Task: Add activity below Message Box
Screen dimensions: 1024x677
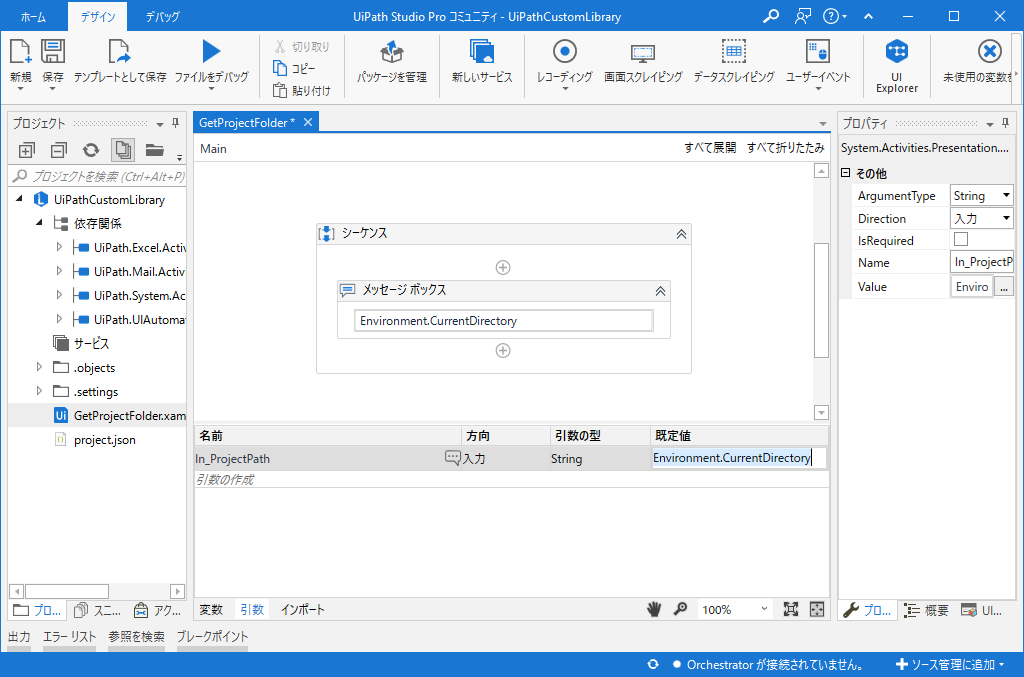Action: click(x=503, y=351)
